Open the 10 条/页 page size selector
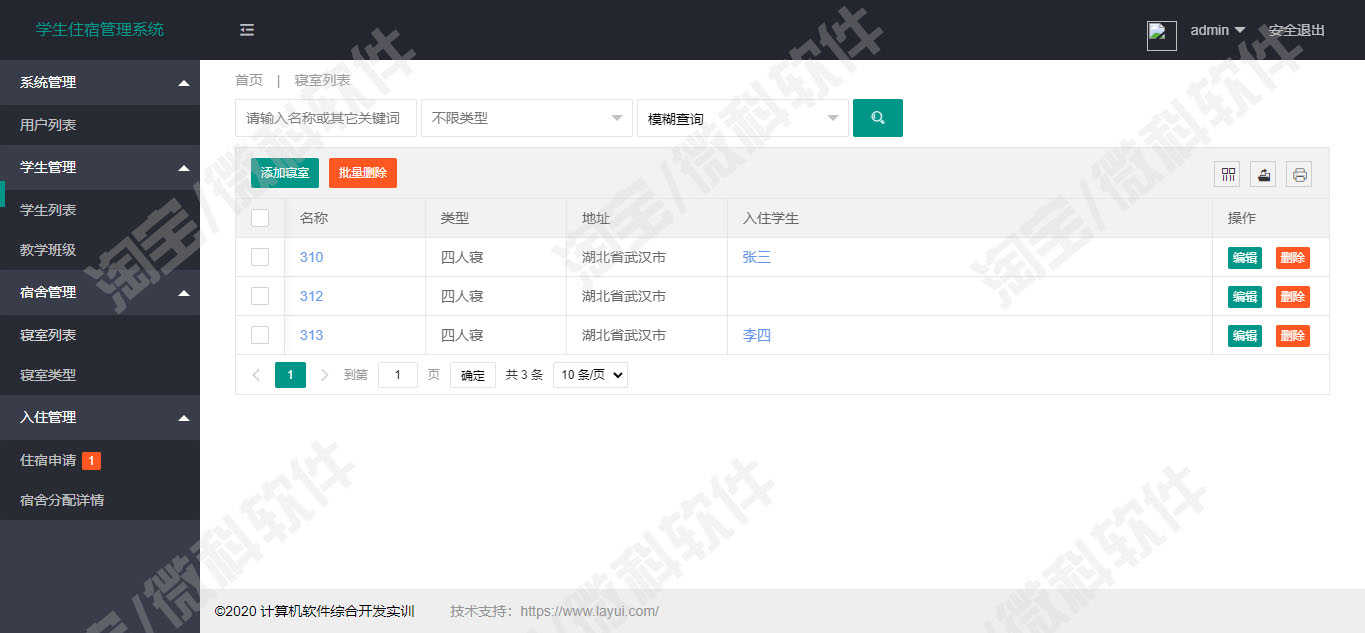The height and width of the screenshot is (633, 1365). point(590,375)
